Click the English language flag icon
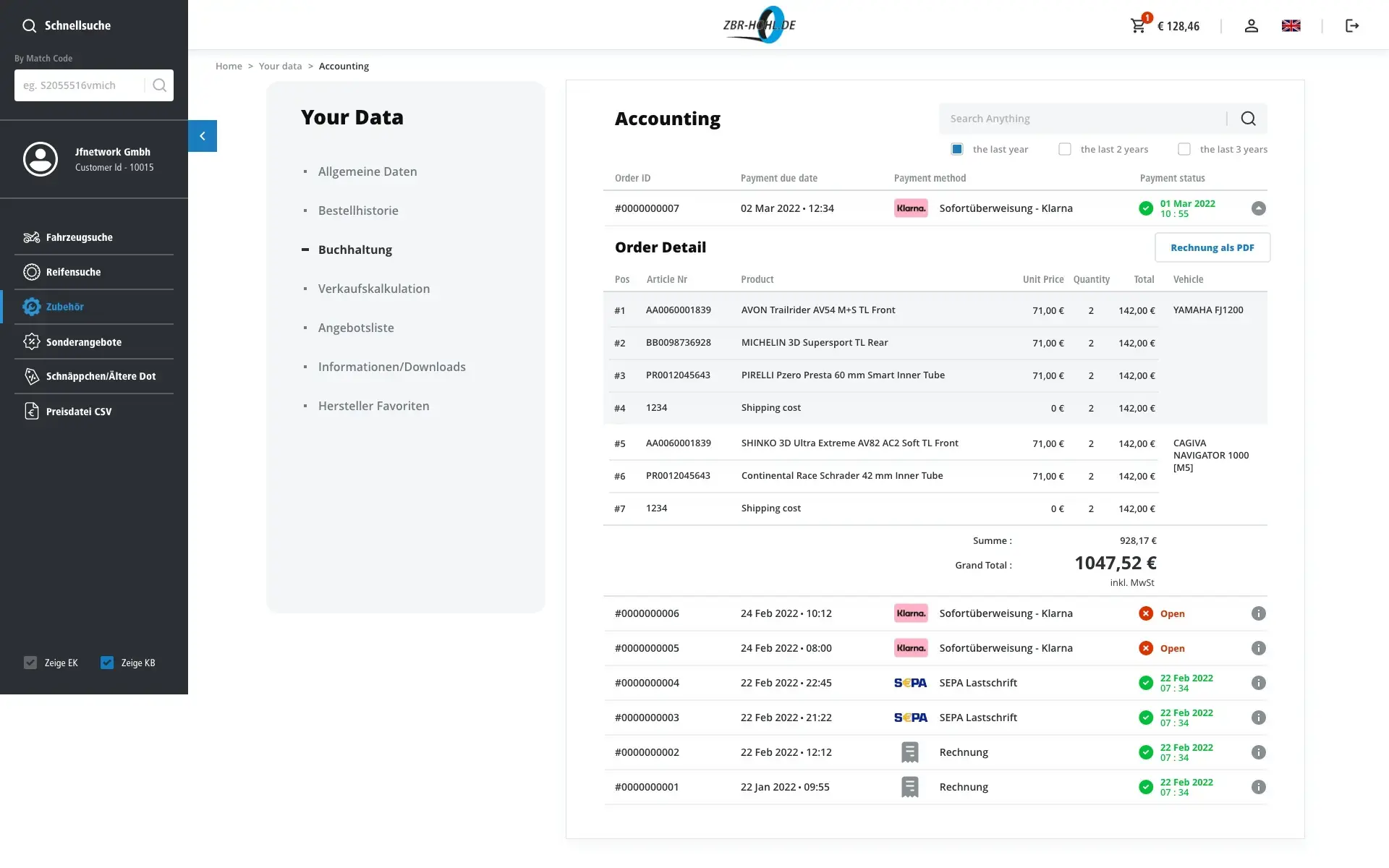1389x868 pixels. (1291, 25)
